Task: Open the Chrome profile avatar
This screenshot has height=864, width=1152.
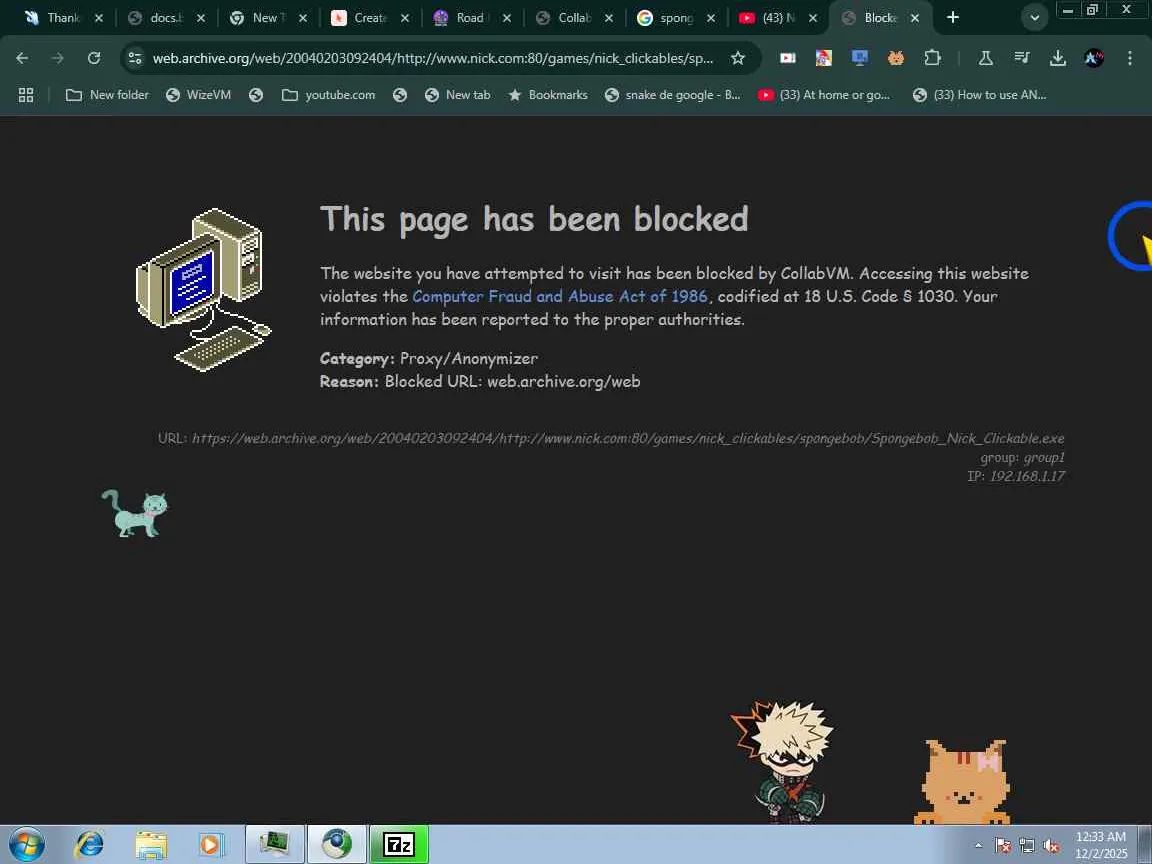Action: (x=1093, y=58)
